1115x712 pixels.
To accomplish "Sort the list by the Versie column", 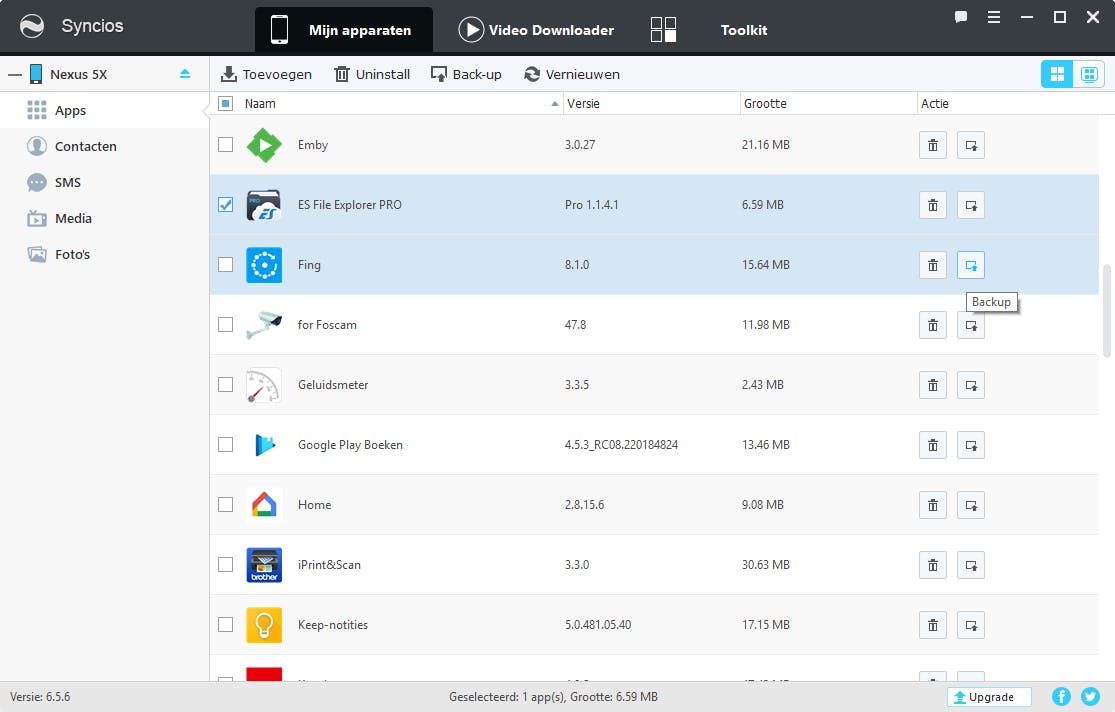I will [651, 104].
